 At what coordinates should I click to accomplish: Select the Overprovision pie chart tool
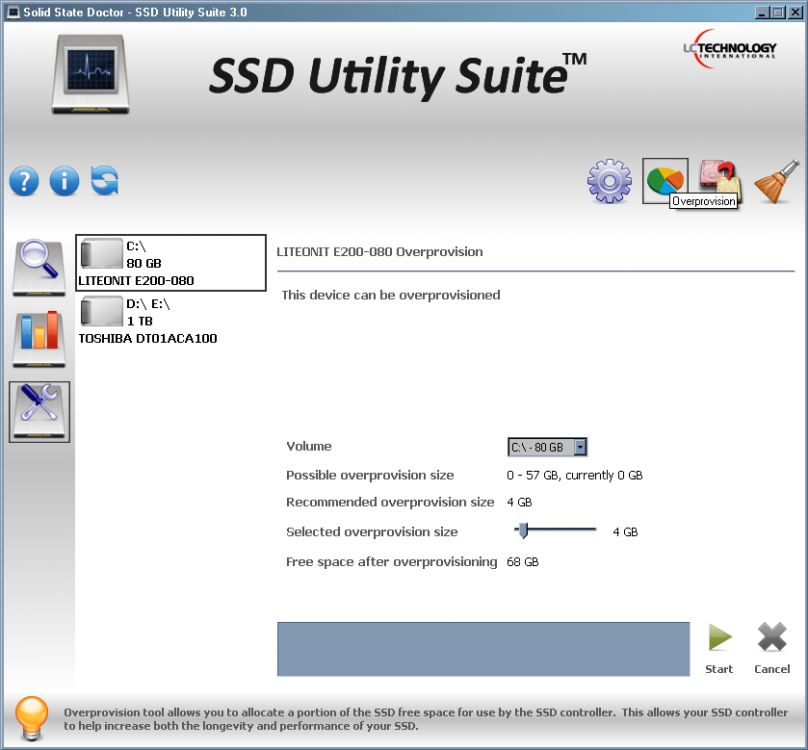(x=665, y=178)
